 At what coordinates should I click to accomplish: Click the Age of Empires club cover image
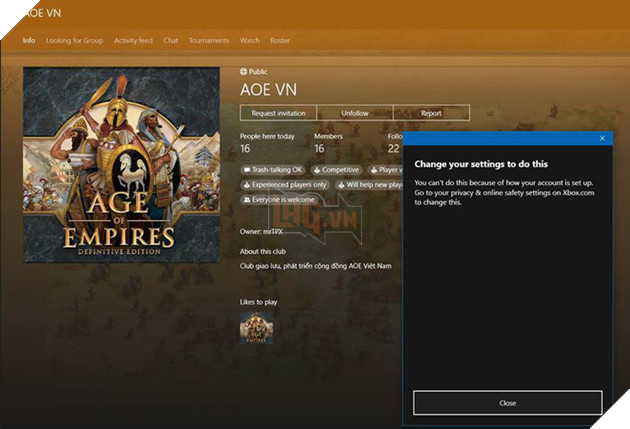click(x=121, y=165)
